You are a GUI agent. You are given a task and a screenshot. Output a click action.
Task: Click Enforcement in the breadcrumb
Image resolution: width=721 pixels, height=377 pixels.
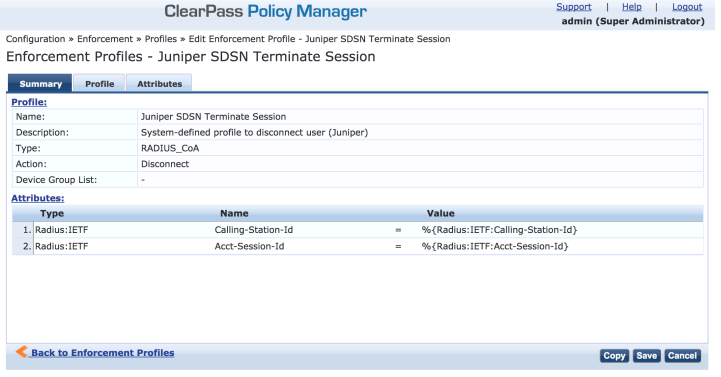105,39
